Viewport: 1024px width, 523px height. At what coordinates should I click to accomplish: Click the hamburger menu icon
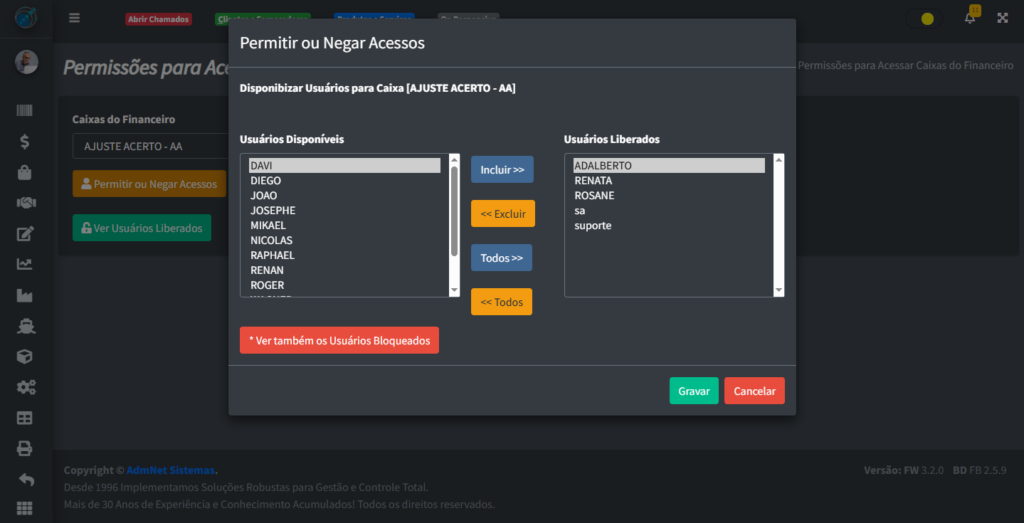74,18
